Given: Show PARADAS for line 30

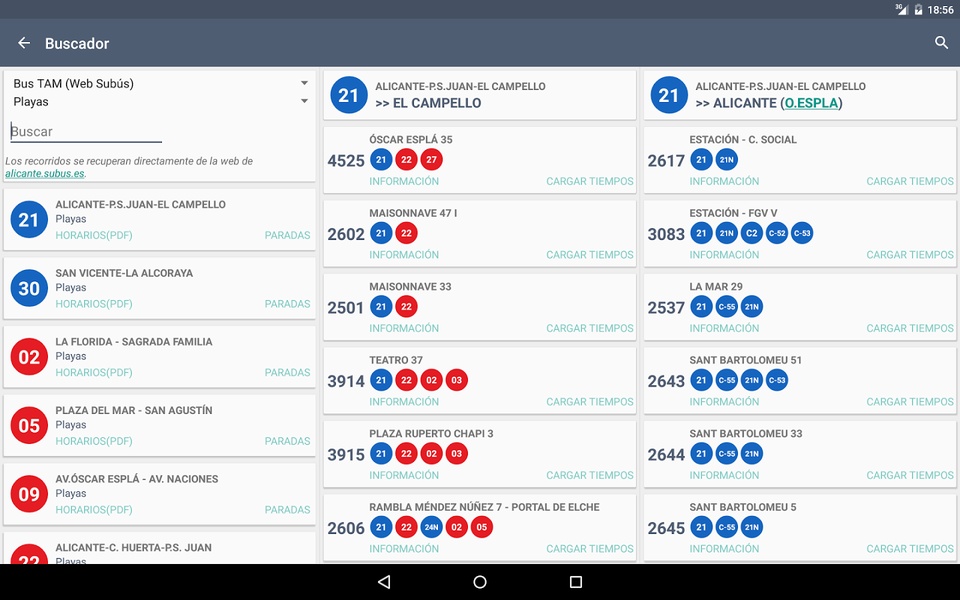Looking at the screenshot, I should [x=287, y=304].
